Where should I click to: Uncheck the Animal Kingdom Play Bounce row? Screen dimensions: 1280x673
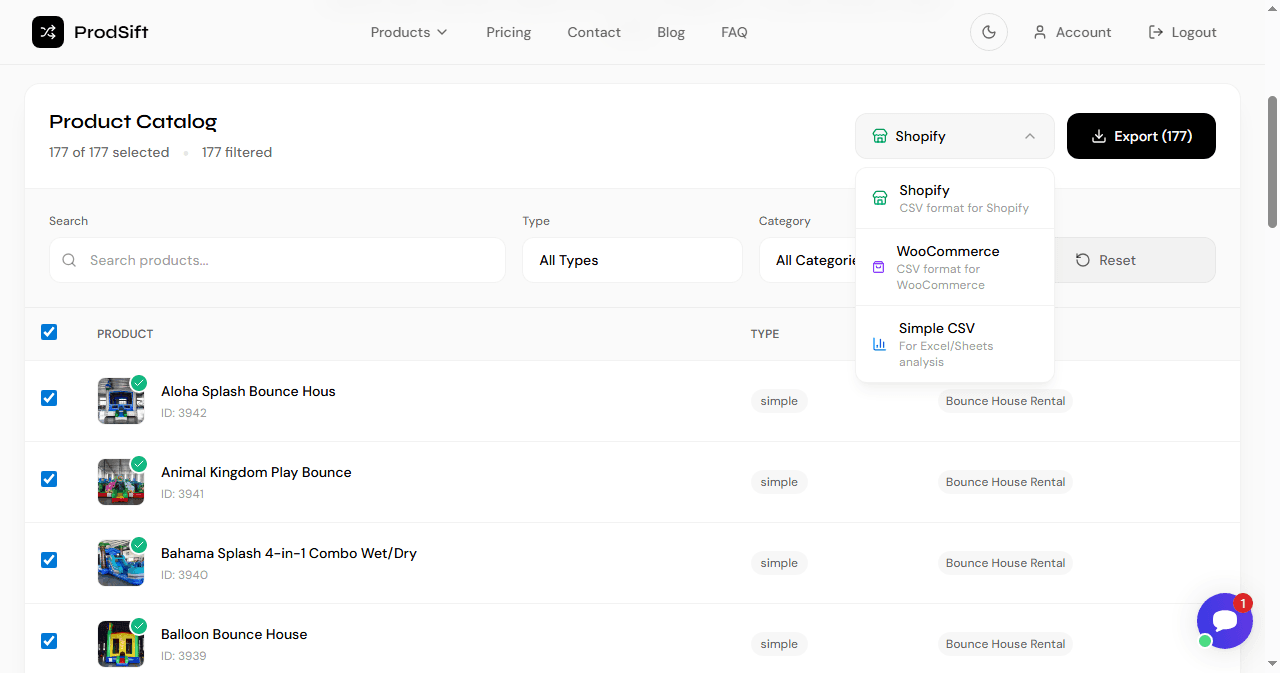49,479
